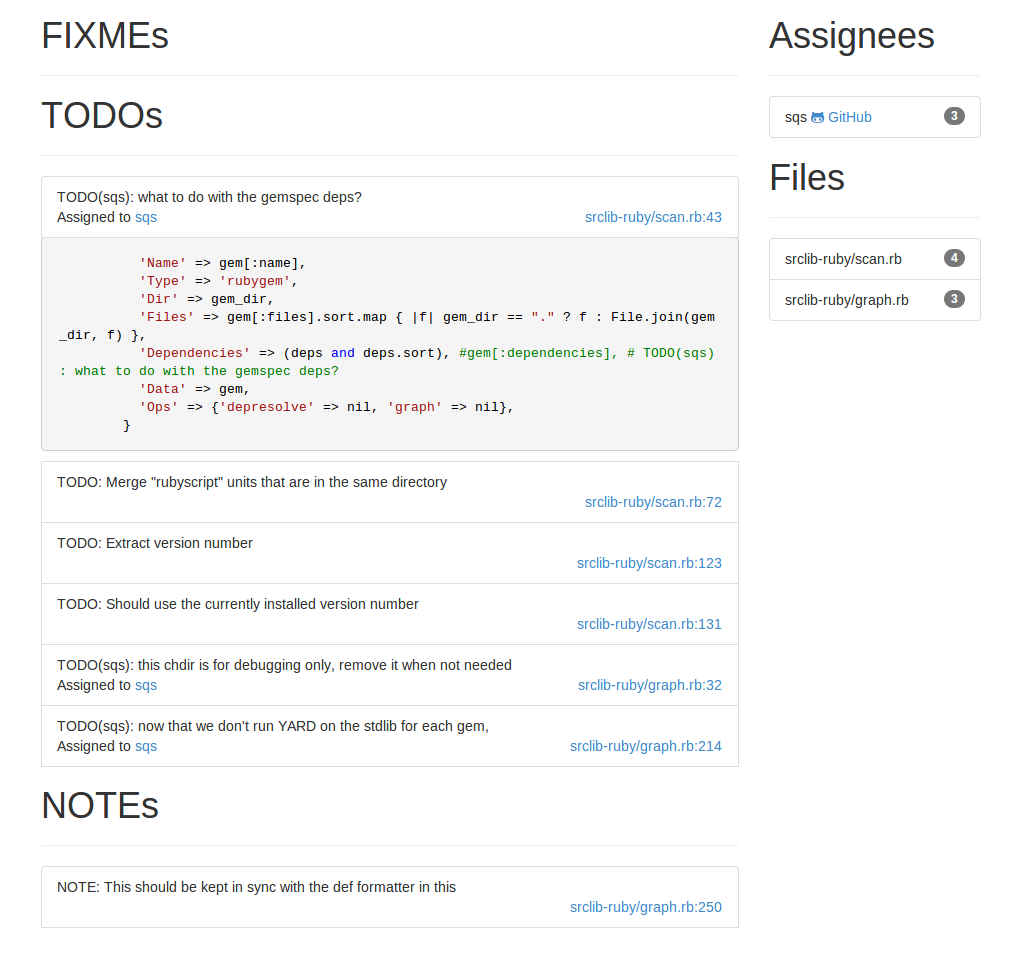The height and width of the screenshot is (963, 1023).
Task: Open the GitHub link for assignee sqs
Action: [x=849, y=117]
